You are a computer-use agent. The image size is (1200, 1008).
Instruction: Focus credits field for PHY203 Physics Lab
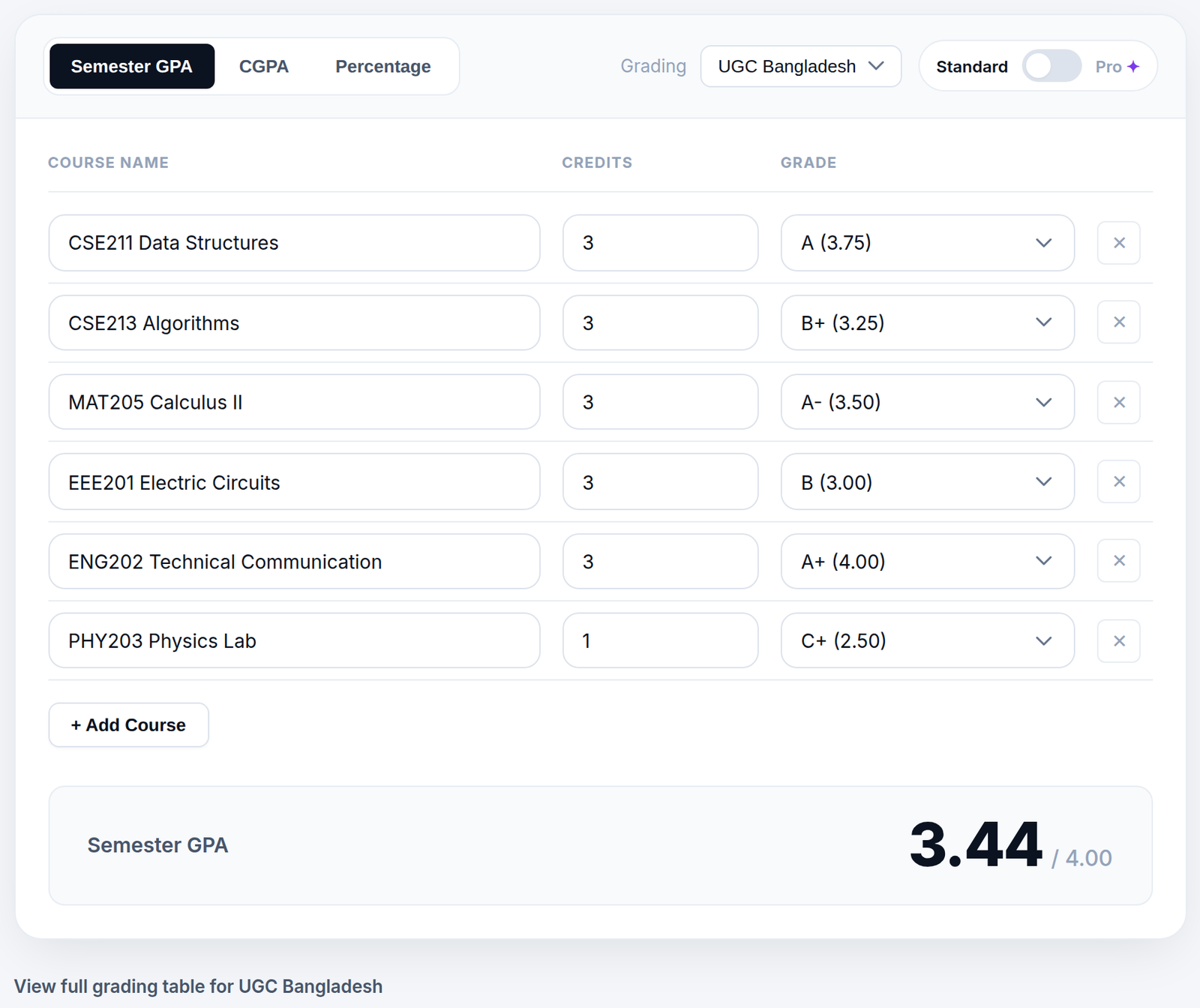coord(661,641)
